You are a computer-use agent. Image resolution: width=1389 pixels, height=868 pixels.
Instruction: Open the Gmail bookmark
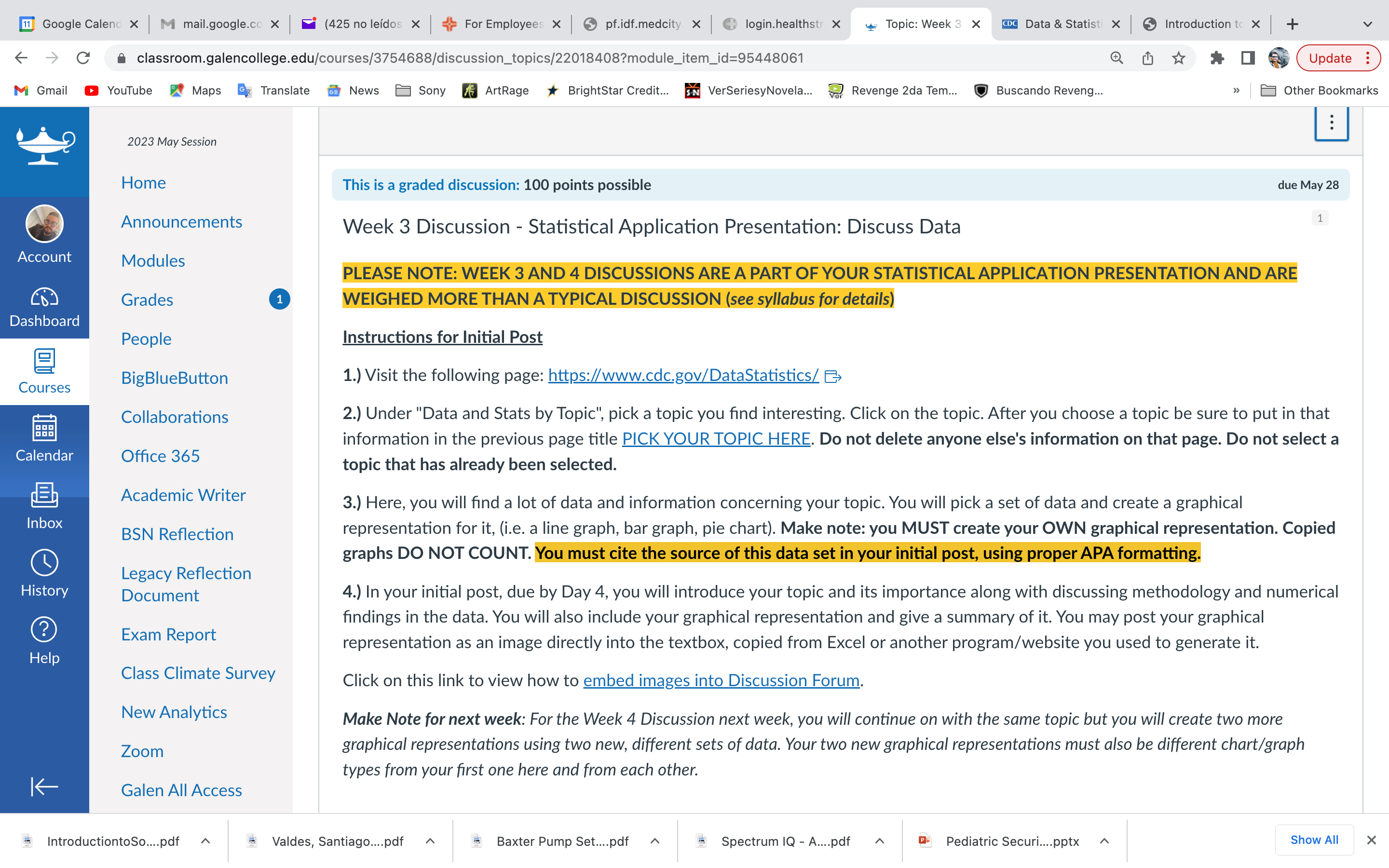pyautogui.click(x=41, y=90)
